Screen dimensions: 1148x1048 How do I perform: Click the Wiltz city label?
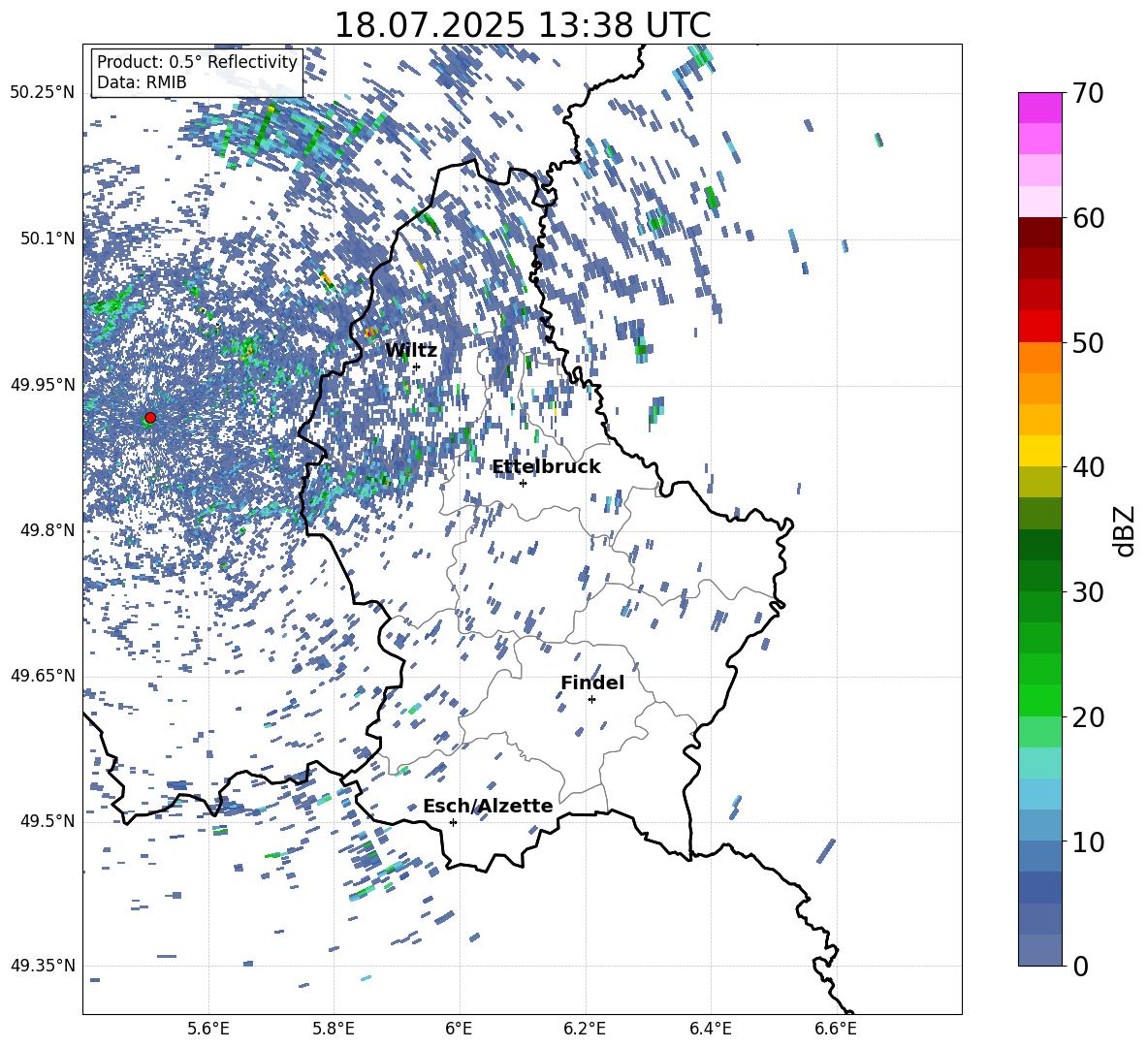click(x=411, y=351)
